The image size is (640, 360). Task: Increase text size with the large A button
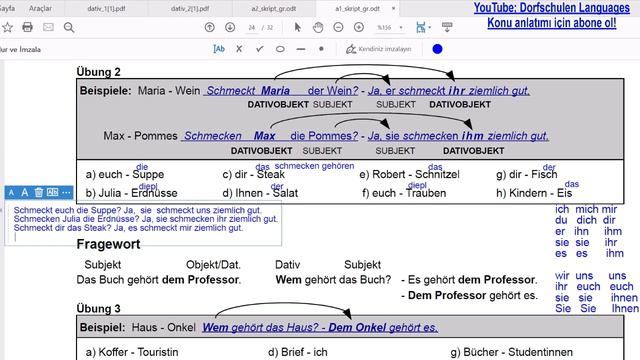click(x=24, y=192)
